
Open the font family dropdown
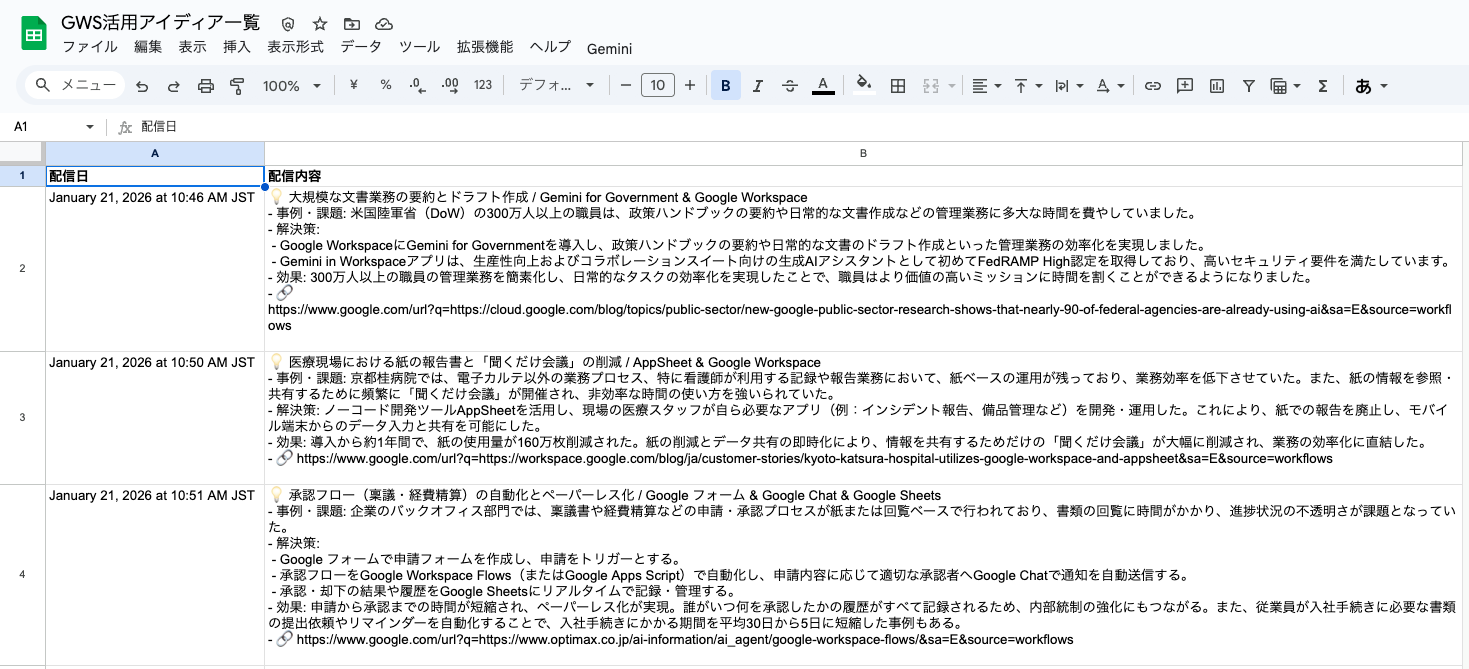[556, 86]
